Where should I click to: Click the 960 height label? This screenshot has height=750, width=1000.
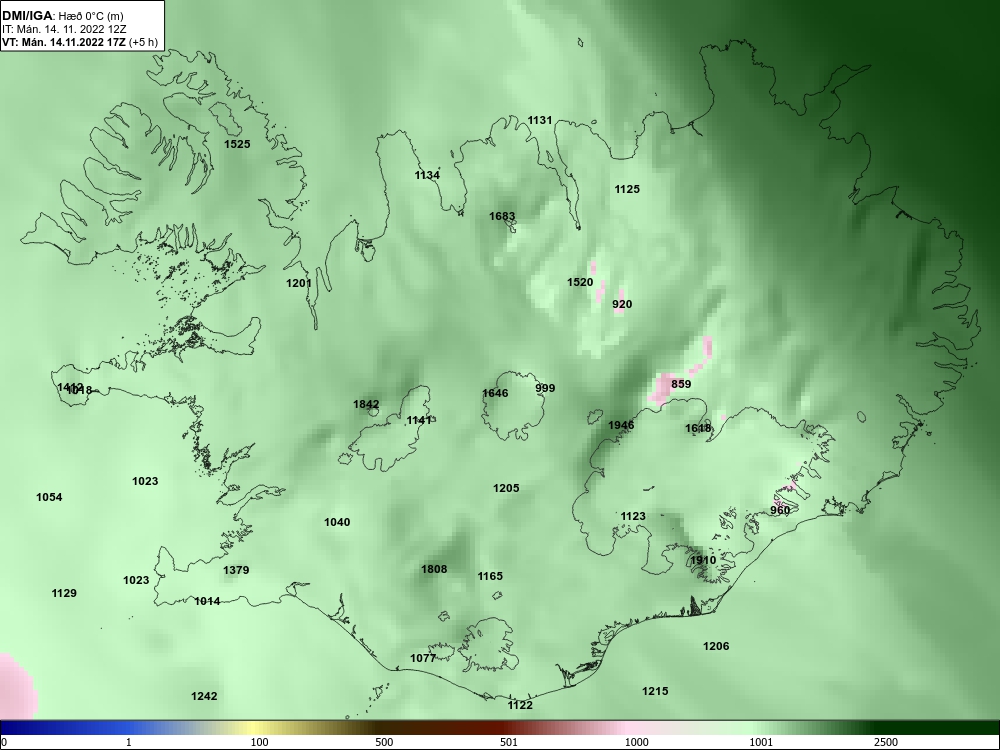pos(780,510)
